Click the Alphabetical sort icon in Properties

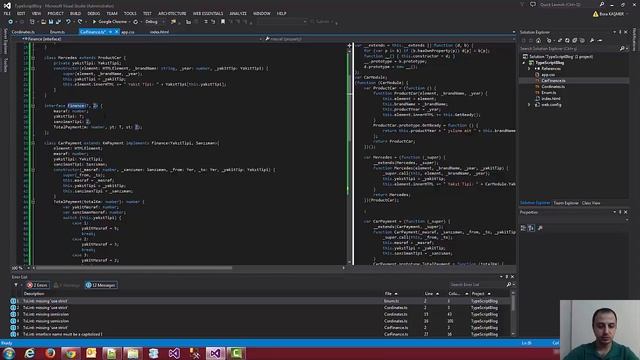531,228
